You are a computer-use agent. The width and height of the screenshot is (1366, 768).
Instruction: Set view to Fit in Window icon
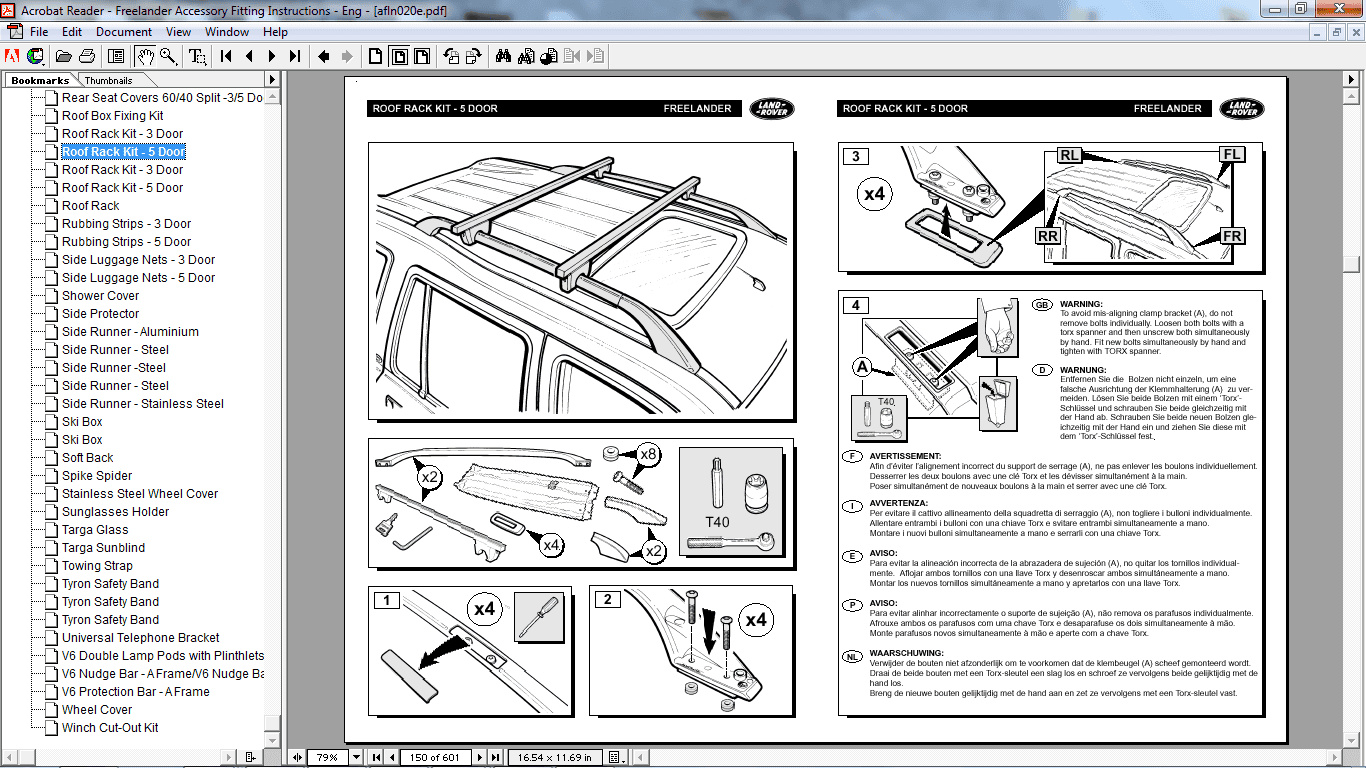click(399, 56)
